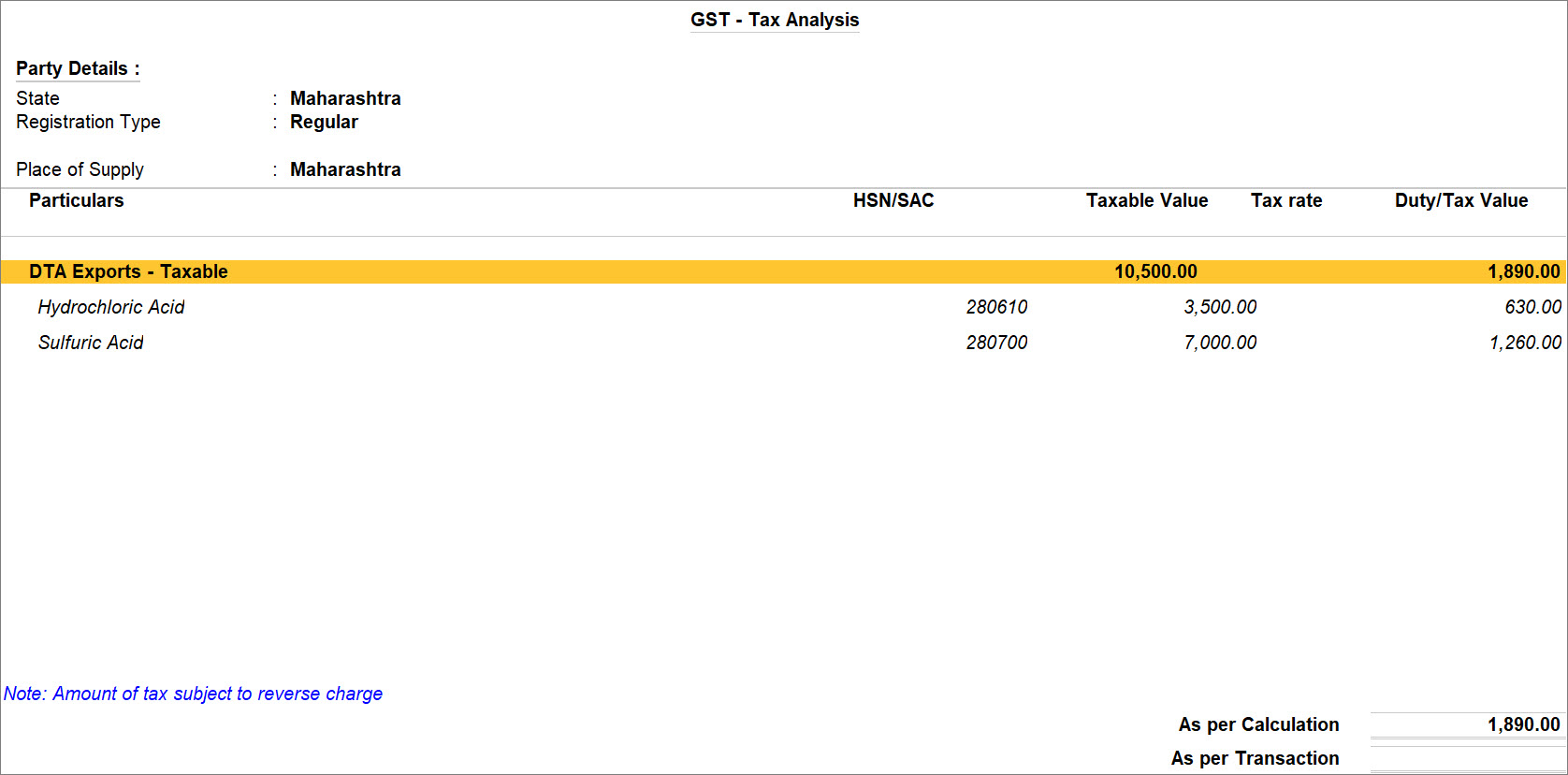Click HSN code 280610
This screenshot has width=1568, height=775.
click(996, 307)
